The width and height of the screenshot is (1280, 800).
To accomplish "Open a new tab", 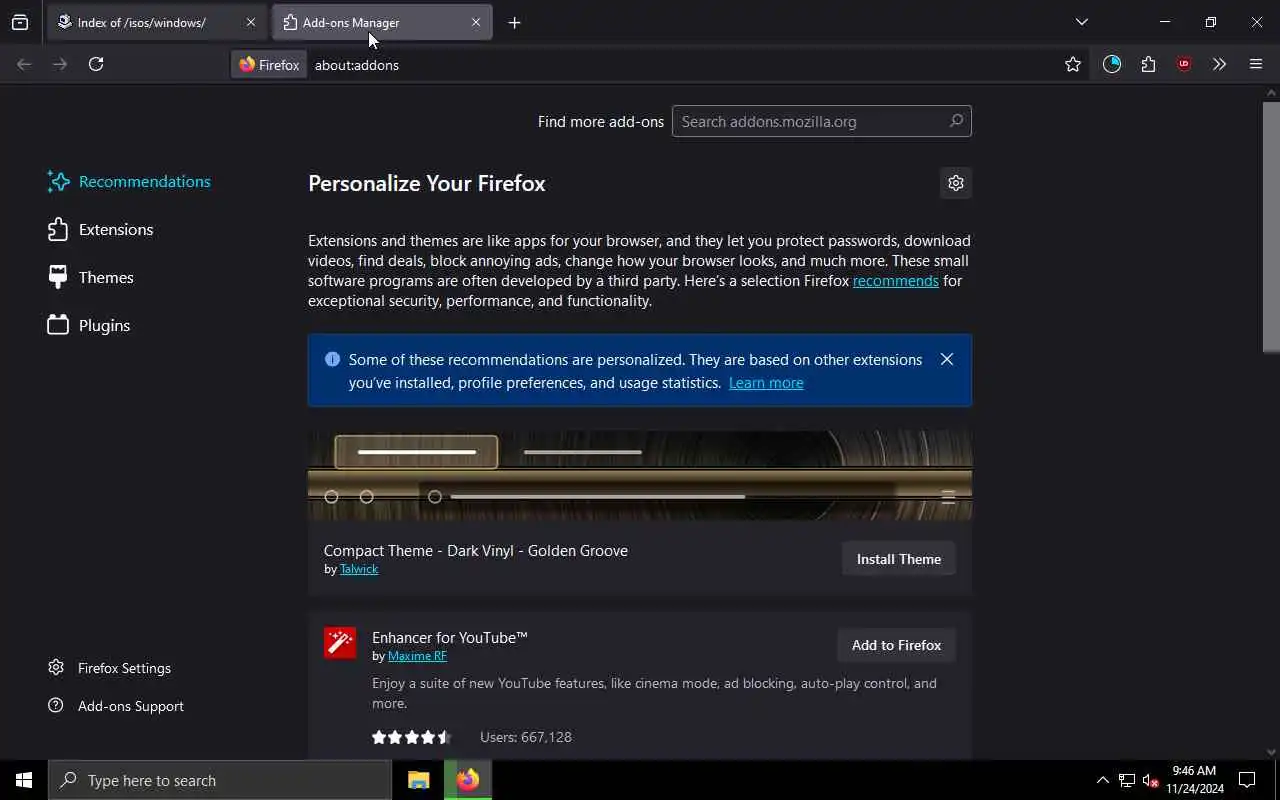I will point(514,22).
